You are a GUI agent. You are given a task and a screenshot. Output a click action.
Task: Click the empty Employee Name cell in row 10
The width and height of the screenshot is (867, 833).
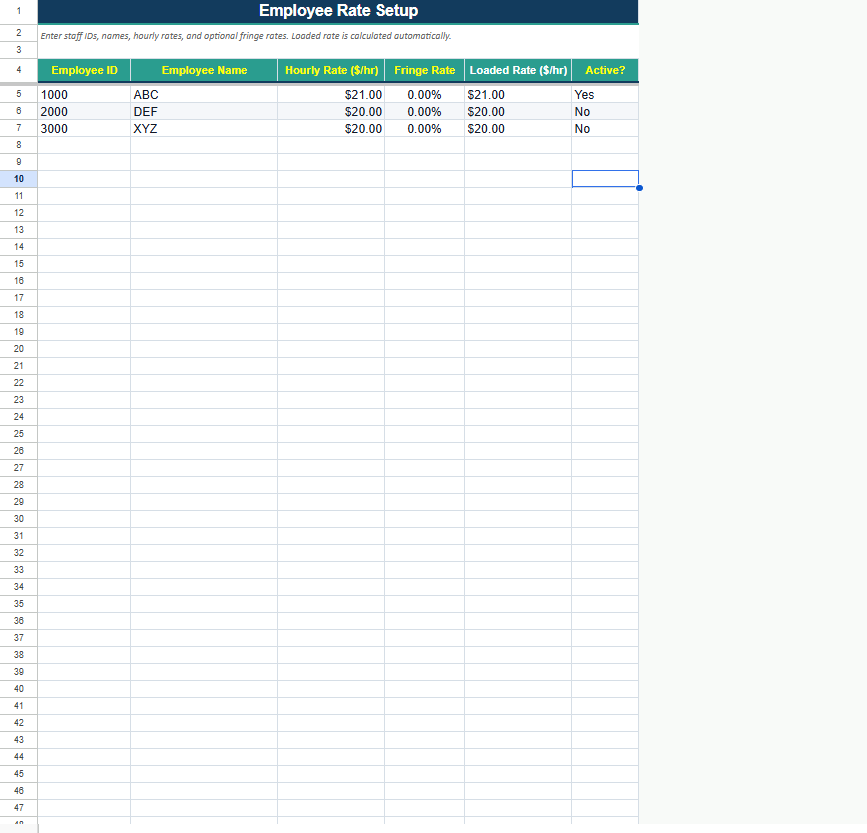coord(204,179)
